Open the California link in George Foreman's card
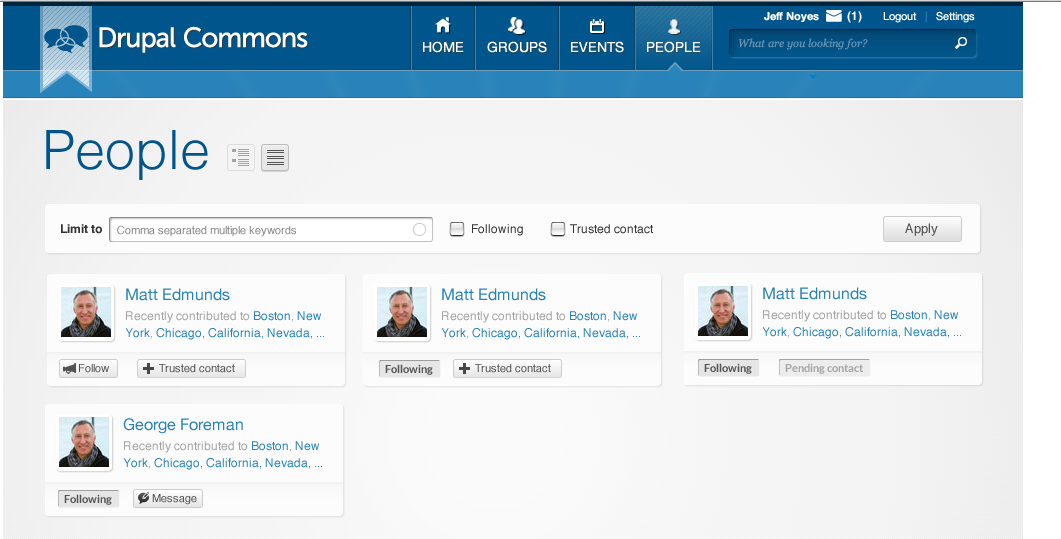 click(232, 463)
